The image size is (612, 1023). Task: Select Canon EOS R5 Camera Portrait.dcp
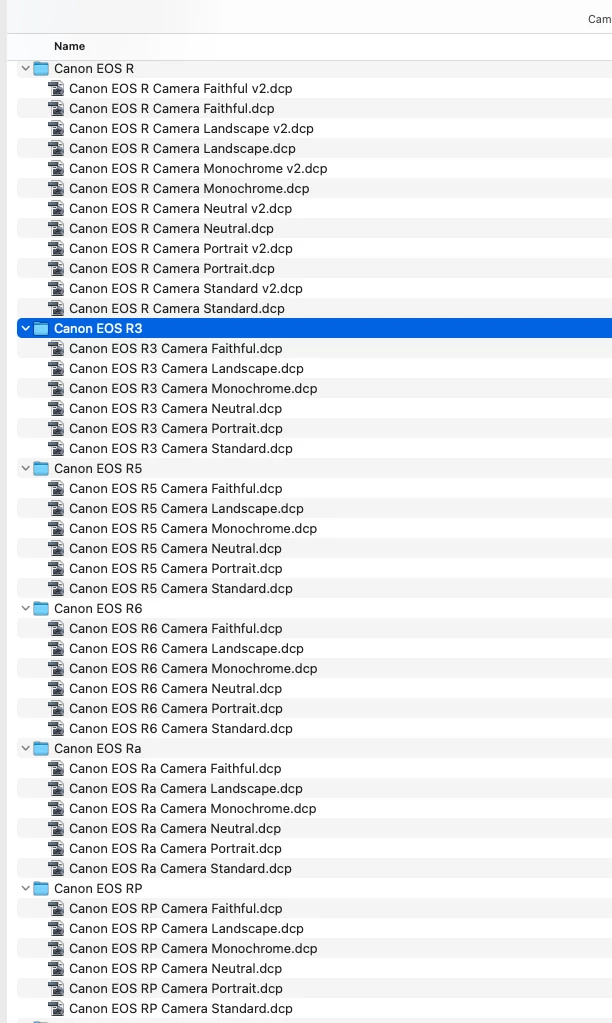coord(176,568)
